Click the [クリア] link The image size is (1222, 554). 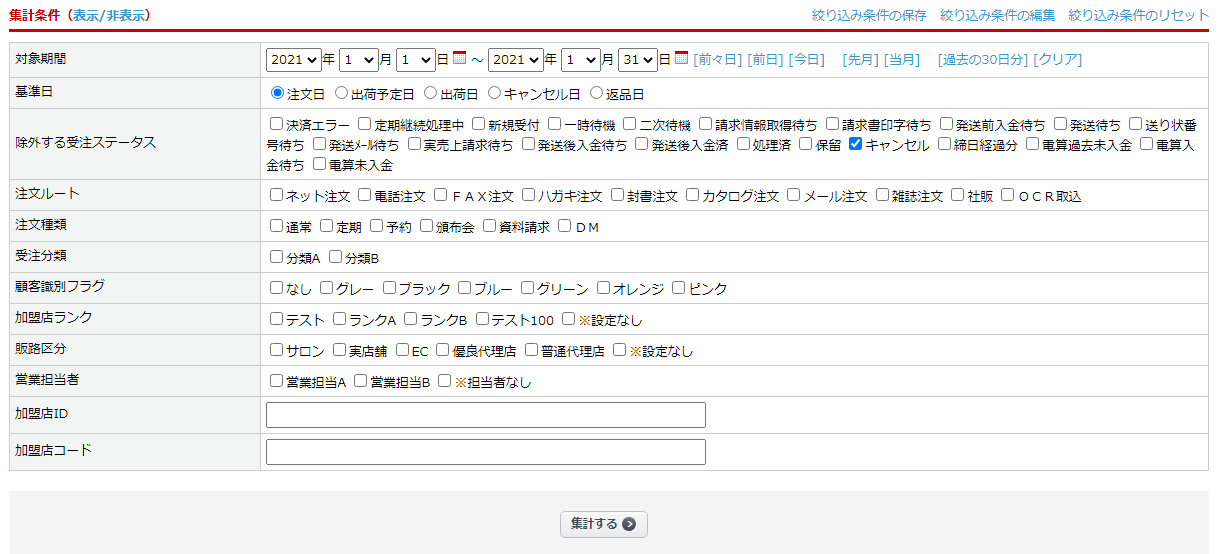[1057, 60]
